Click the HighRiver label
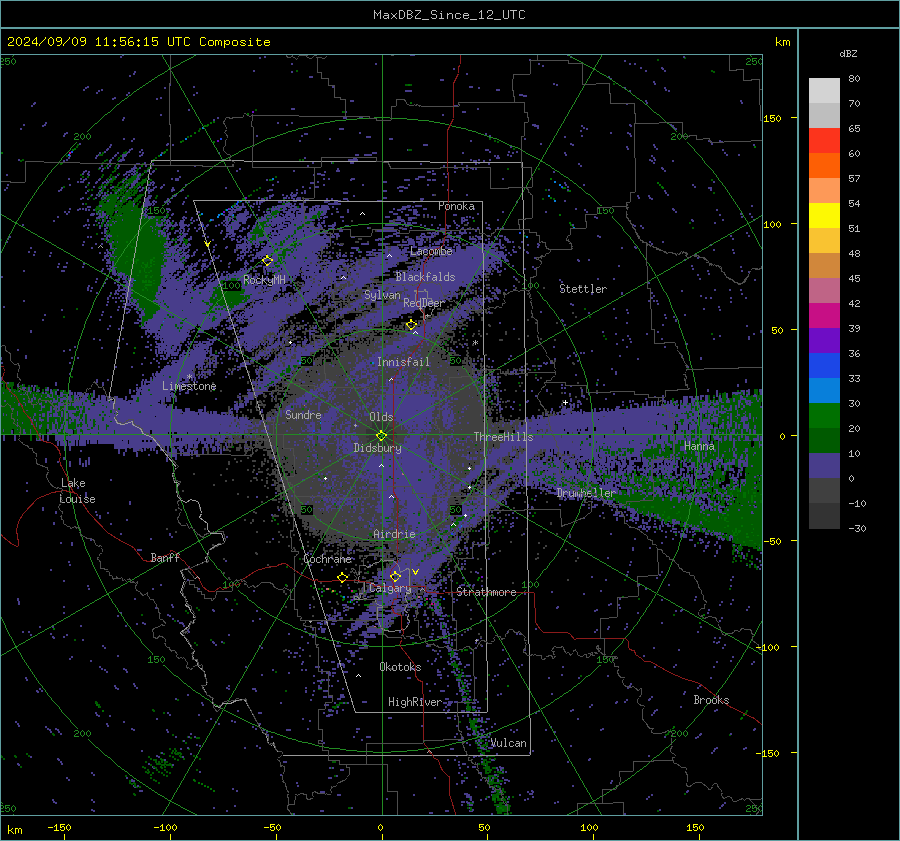The image size is (900, 841). point(414,702)
